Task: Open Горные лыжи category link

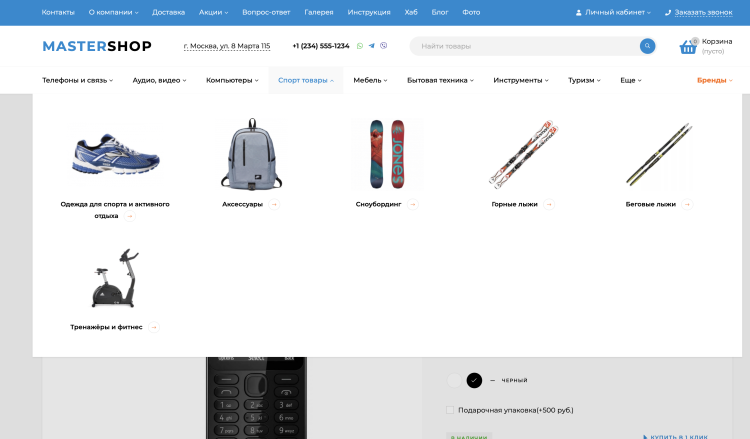Action: point(515,204)
